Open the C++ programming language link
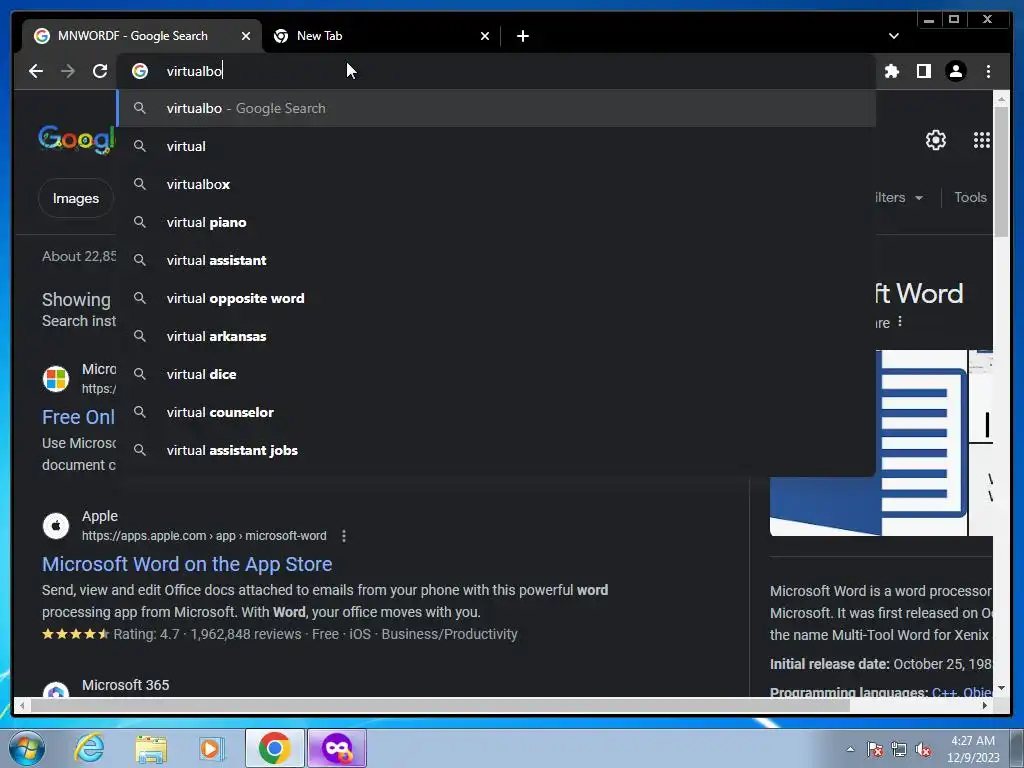The height and width of the screenshot is (768, 1024). tap(943, 692)
